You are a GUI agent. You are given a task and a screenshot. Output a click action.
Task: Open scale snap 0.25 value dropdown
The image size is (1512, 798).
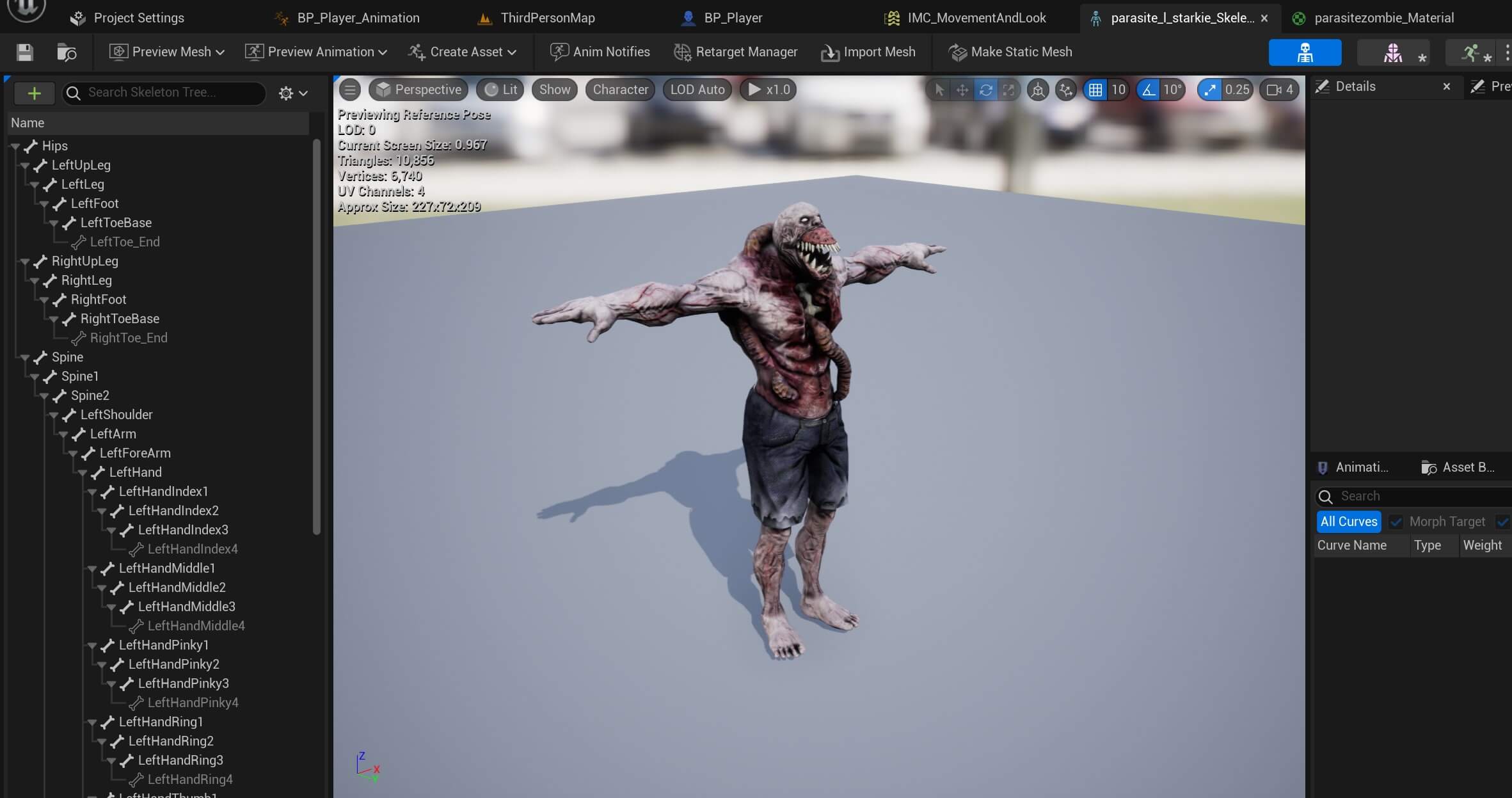pos(1237,90)
